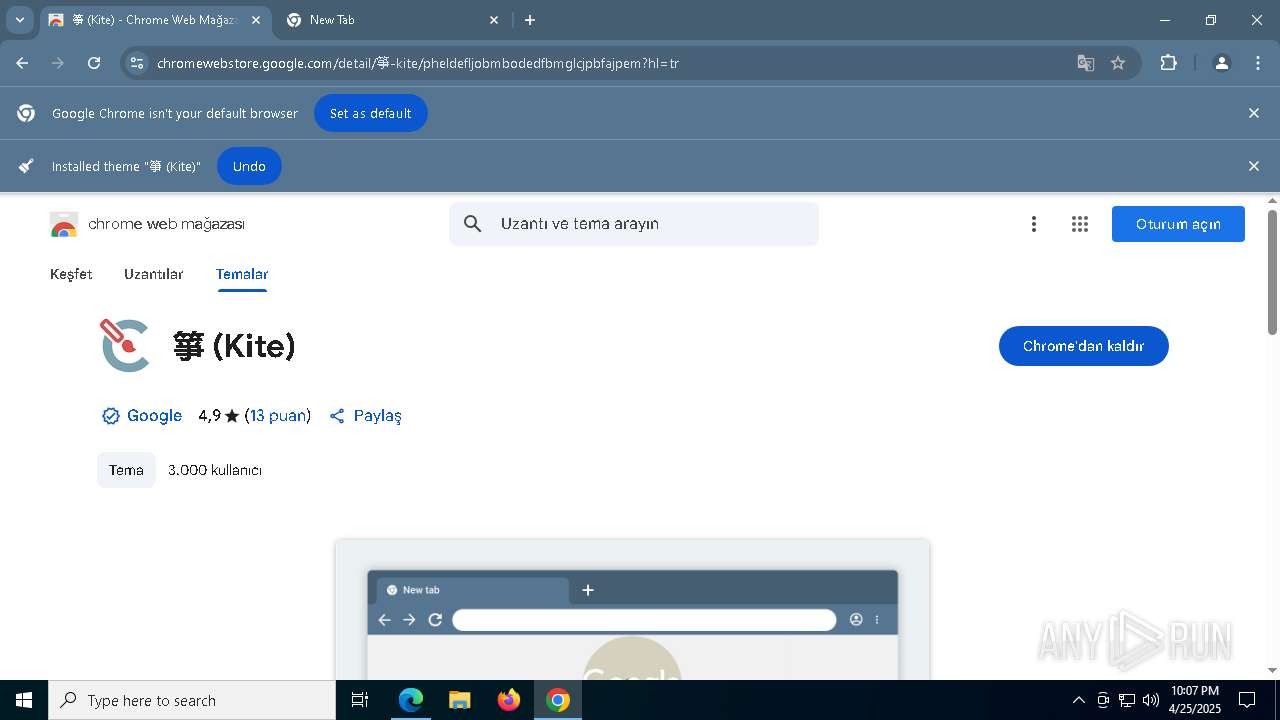The height and width of the screenshot is (720, 1280).
Task: Open a new tab with plus button
Action: [x=530, y=20]
